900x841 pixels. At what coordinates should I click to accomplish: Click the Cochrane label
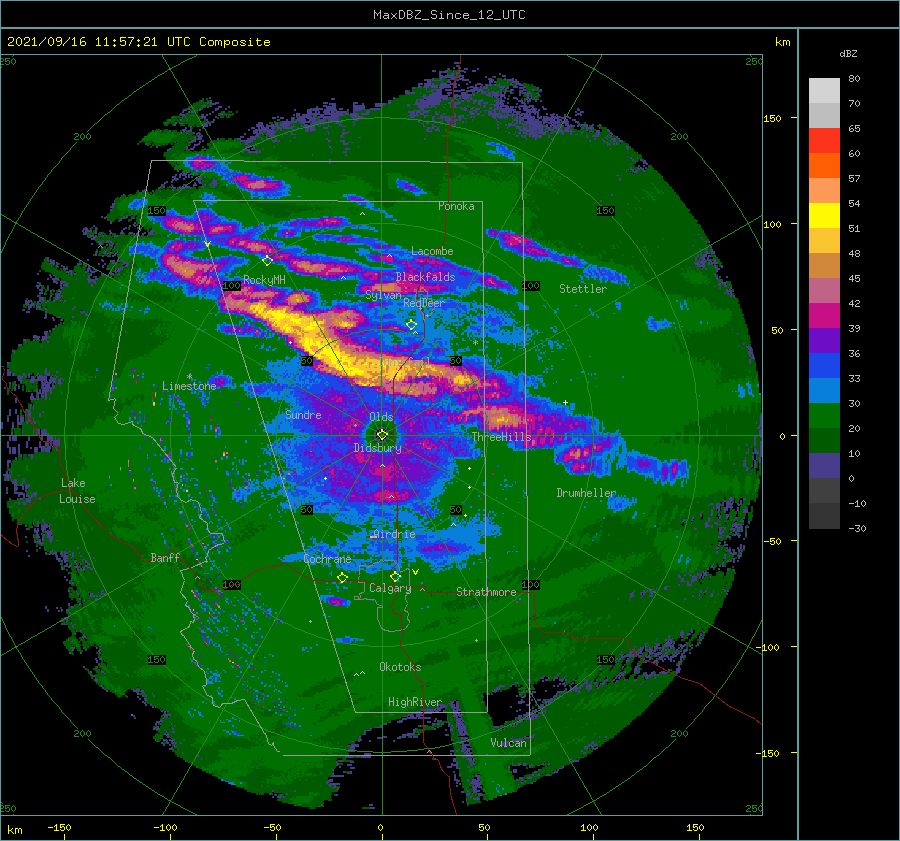tap(327, 559)
